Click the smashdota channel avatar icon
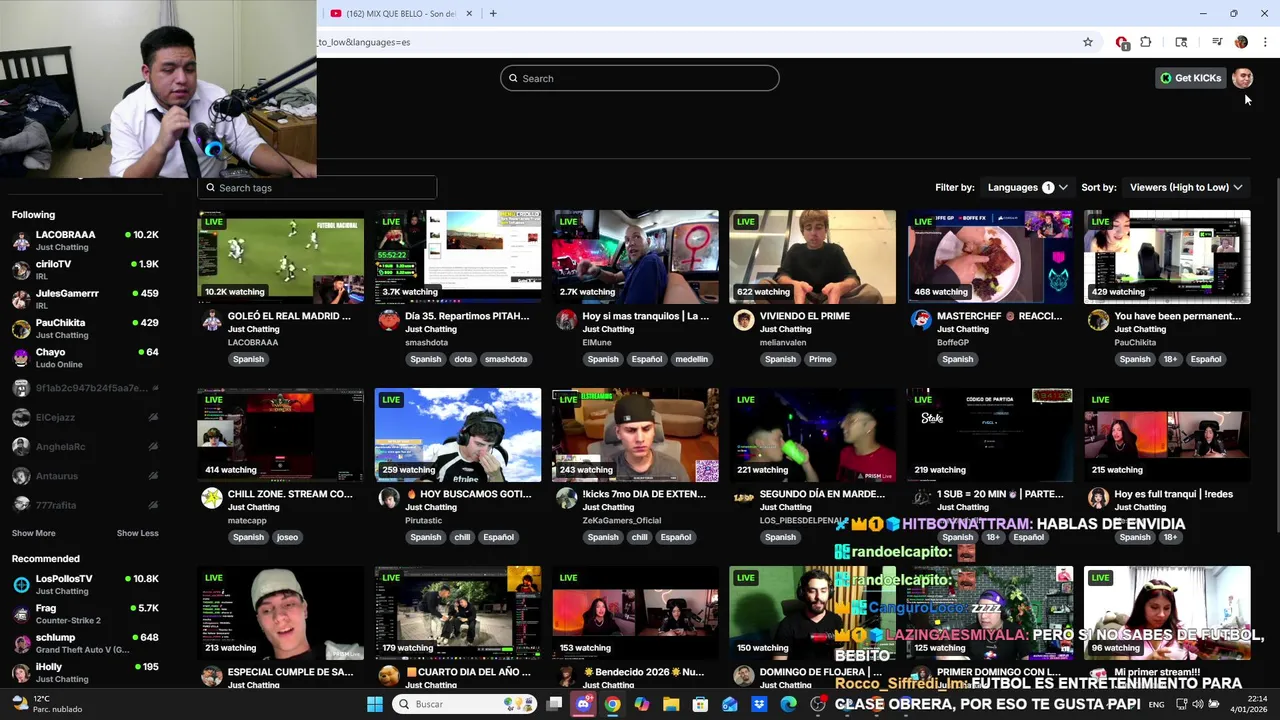1280x720 pixels. tap(389, 320)
